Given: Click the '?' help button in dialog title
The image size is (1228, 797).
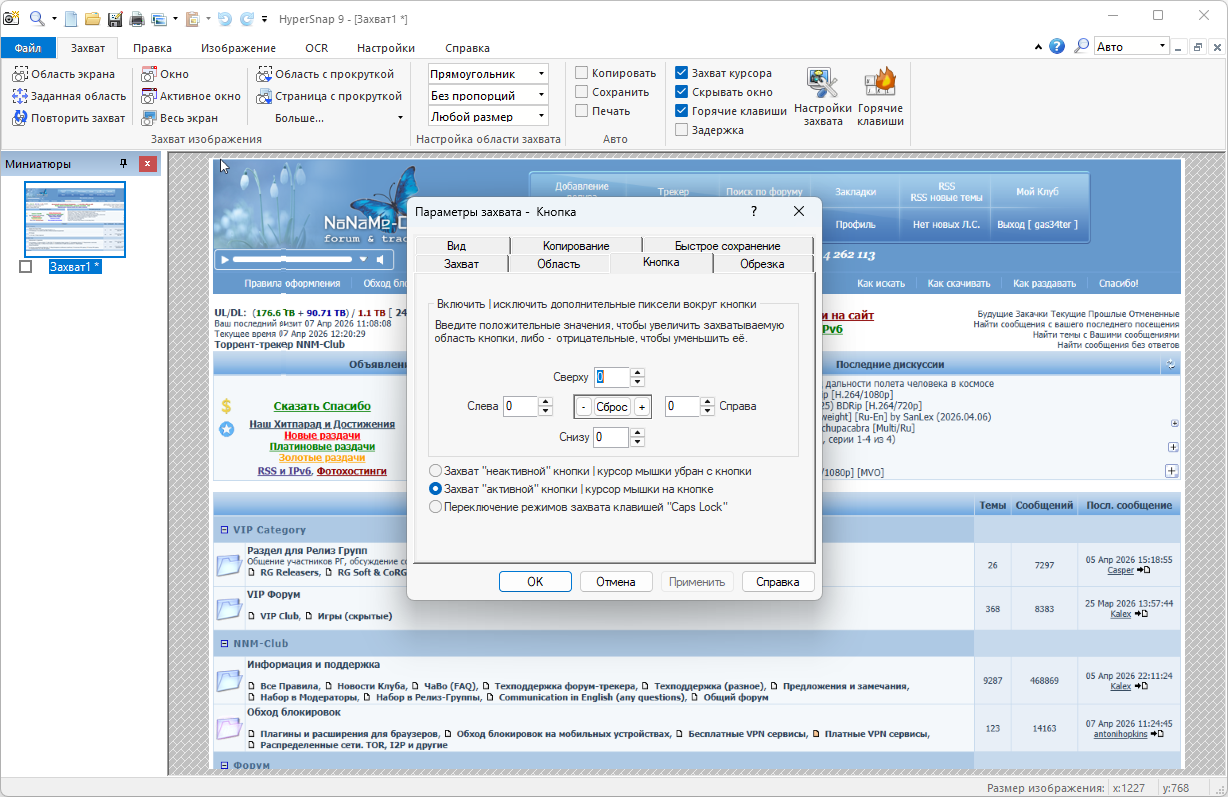Looking at the screenshot, I should pos(753,211).
